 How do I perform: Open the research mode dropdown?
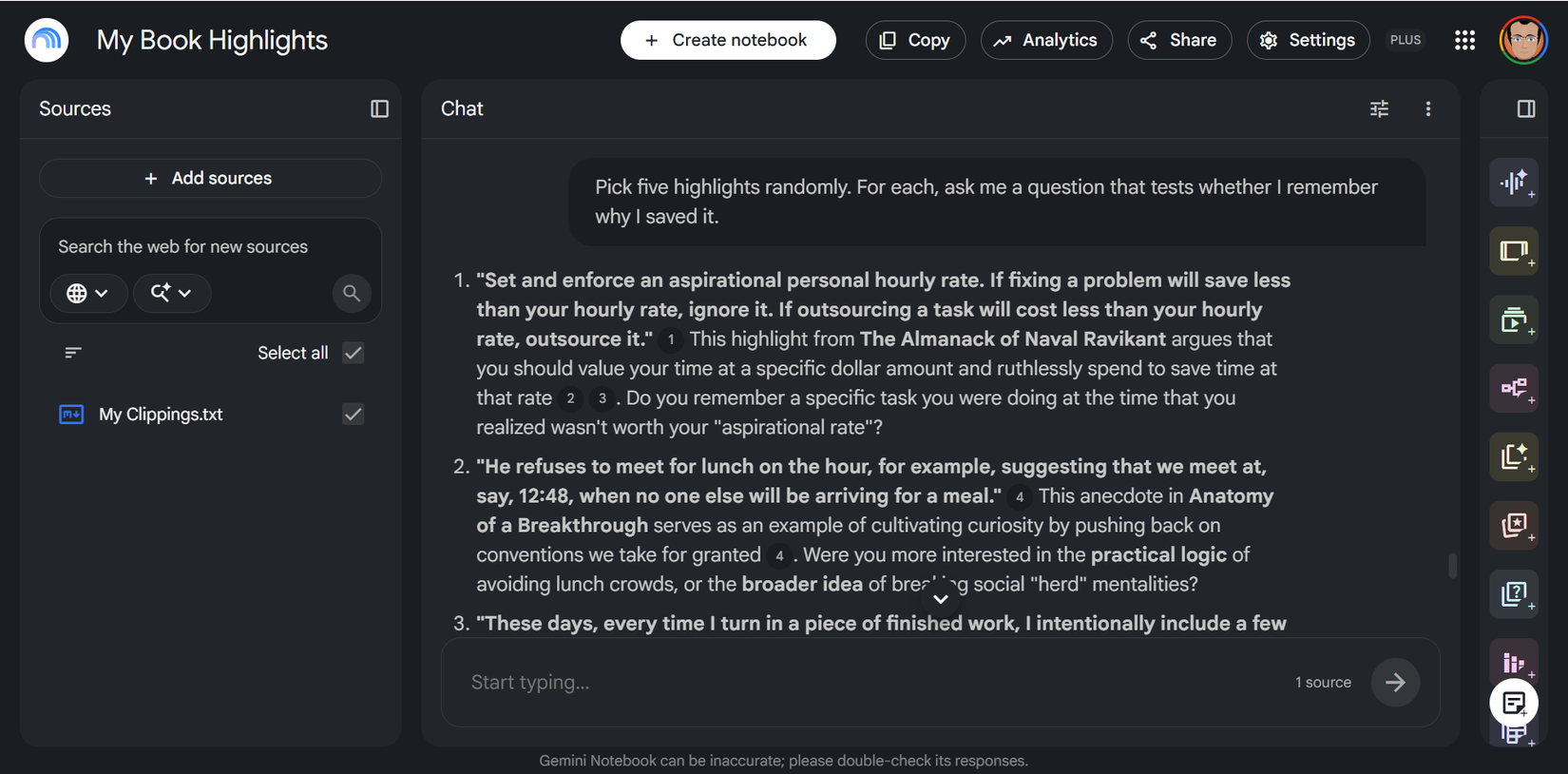(171, 293)
